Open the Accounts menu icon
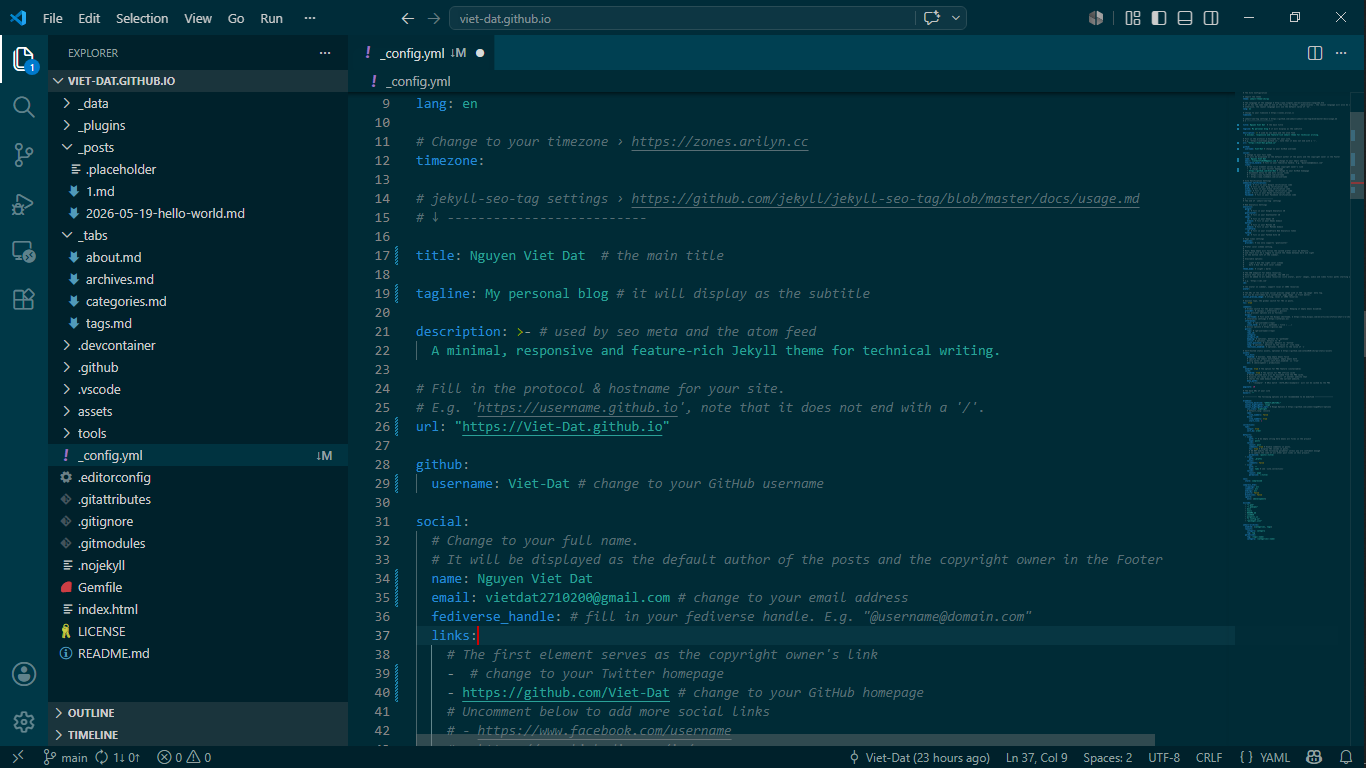The height and width of the screenshot is (768, 1366). [24, 674]
